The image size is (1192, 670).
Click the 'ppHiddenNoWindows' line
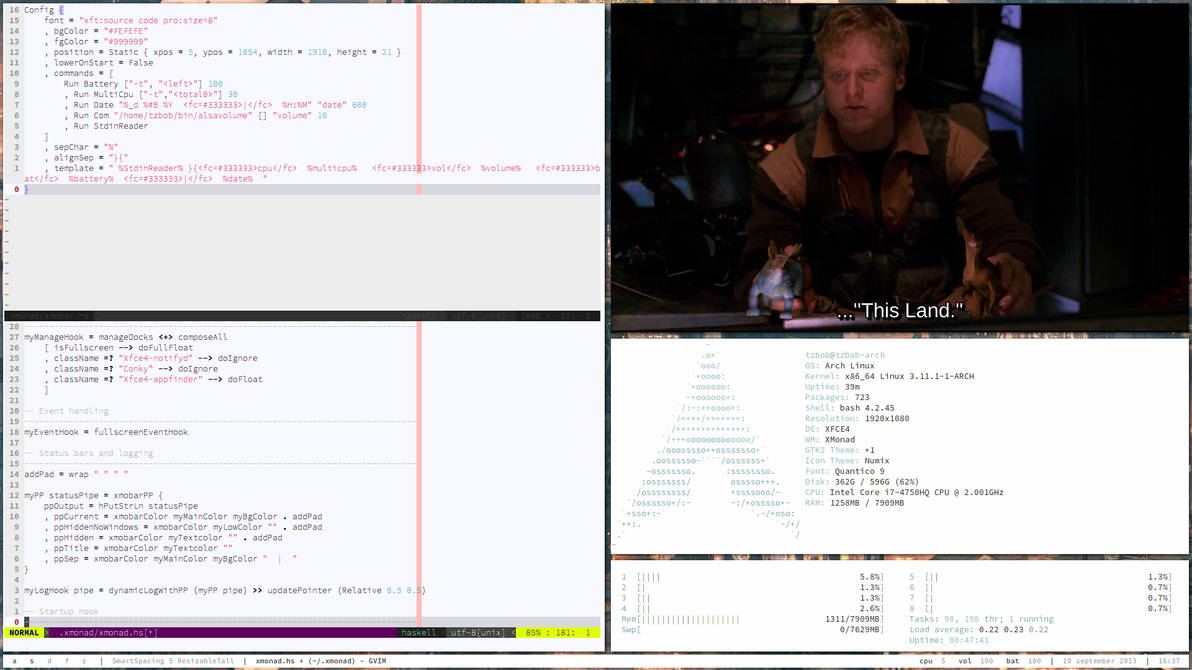pos(182,527)
